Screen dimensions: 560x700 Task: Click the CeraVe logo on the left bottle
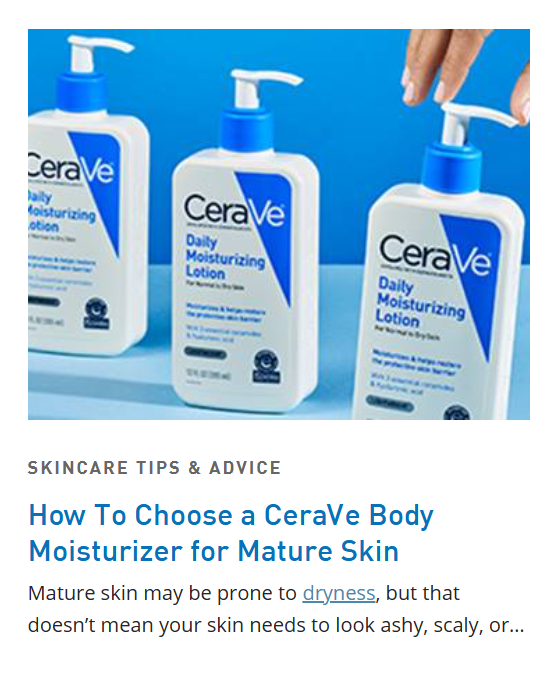click(x=71, y=167)
